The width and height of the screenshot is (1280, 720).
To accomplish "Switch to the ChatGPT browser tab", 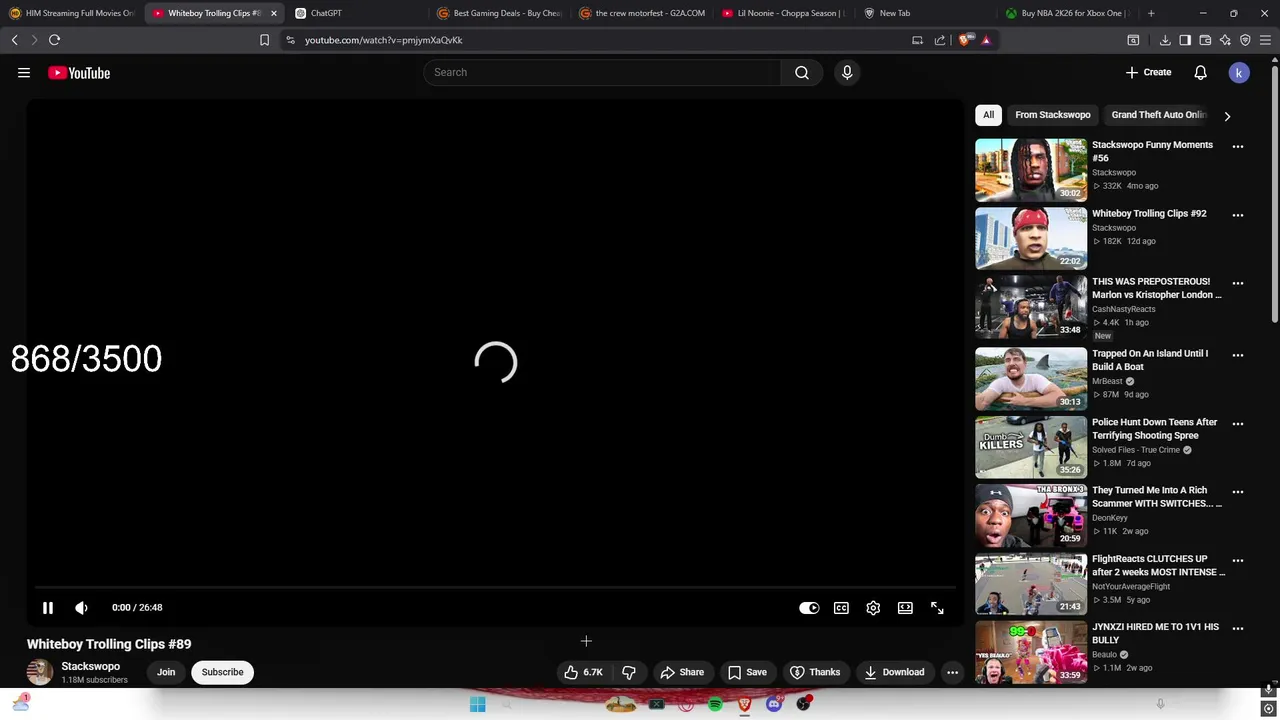I will (360, 13).
